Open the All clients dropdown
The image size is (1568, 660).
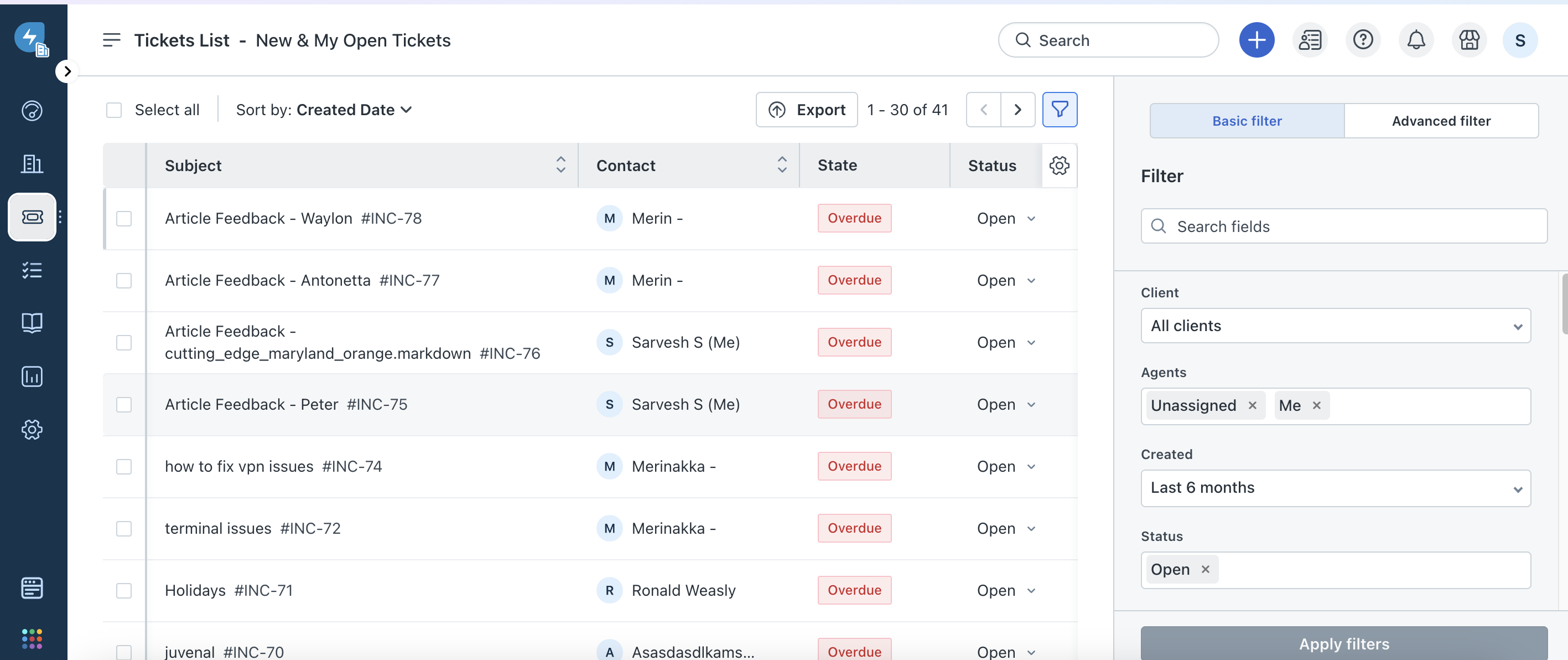[1335, 326]
